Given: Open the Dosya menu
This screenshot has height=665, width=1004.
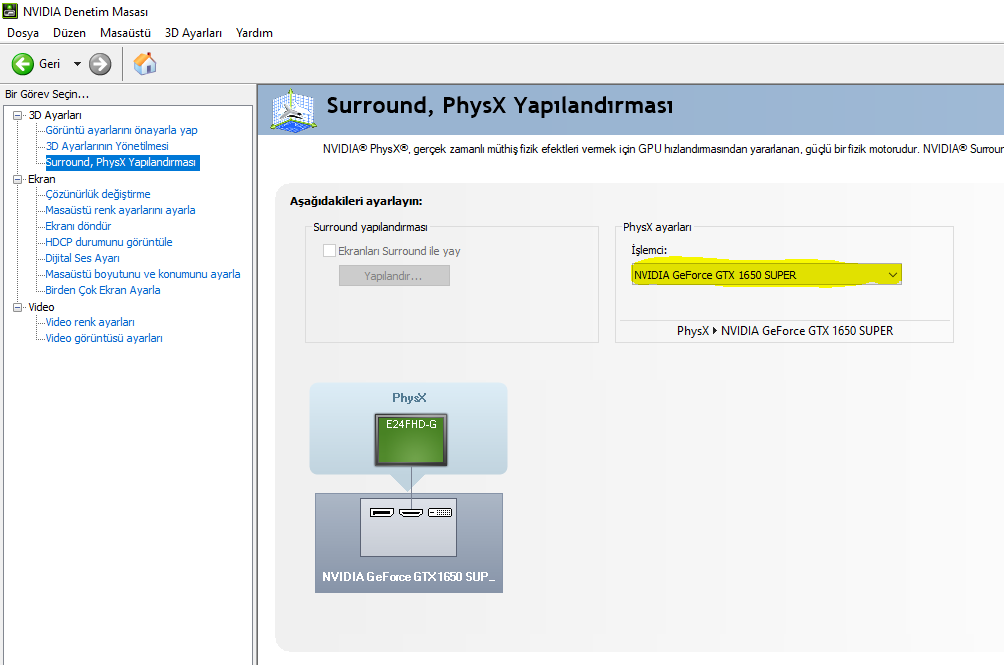Looking at the screenshot, I should coord(23,33).
